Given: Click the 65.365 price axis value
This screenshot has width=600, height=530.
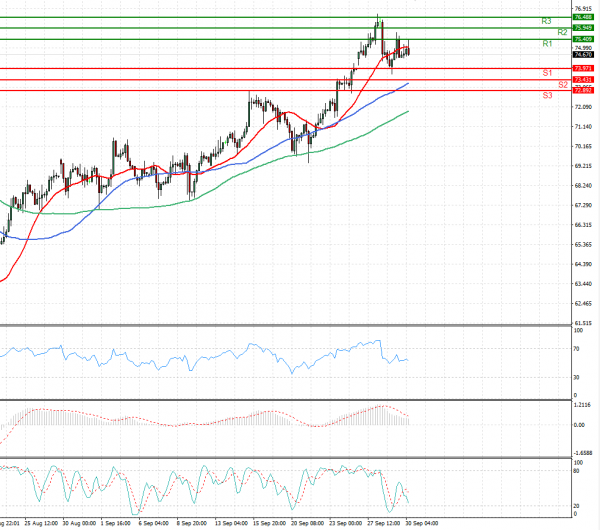Looking at the screenshot, I should [x=583, y=245].
